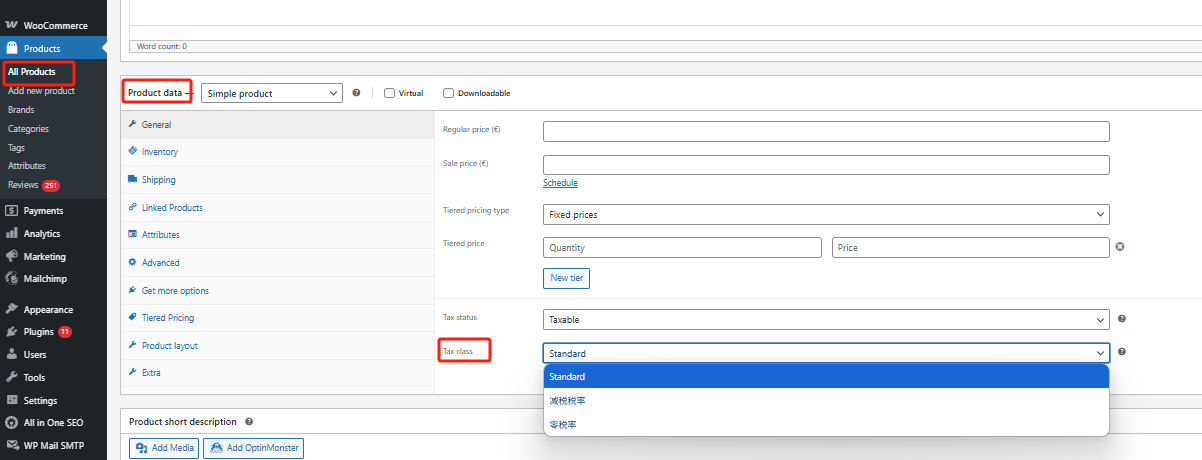This screenshot has width=1202, height=460.
Task: Switch to the Inventory tab
Action: click(159, 152)
